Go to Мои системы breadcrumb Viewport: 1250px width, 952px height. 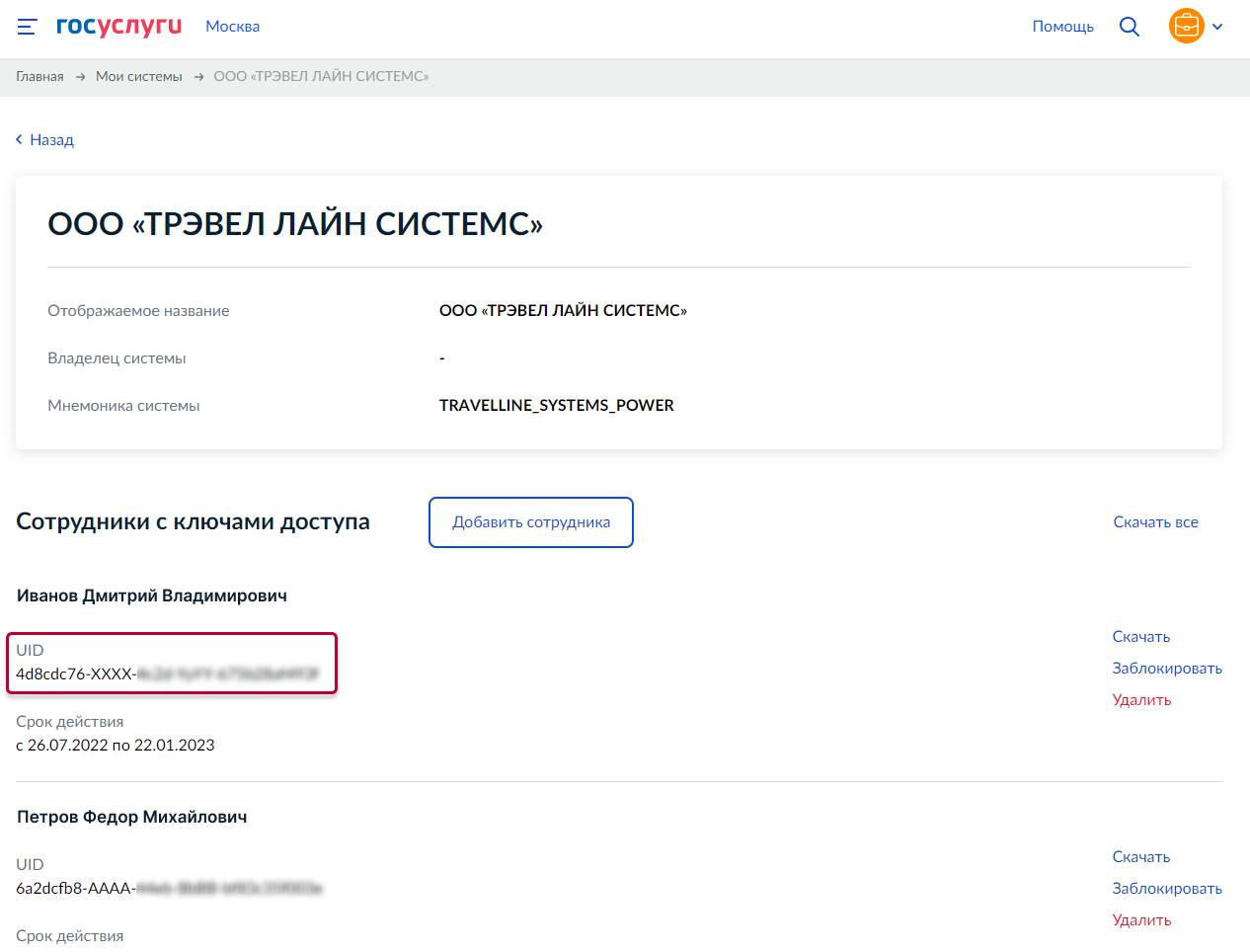(x=139, y=76)
